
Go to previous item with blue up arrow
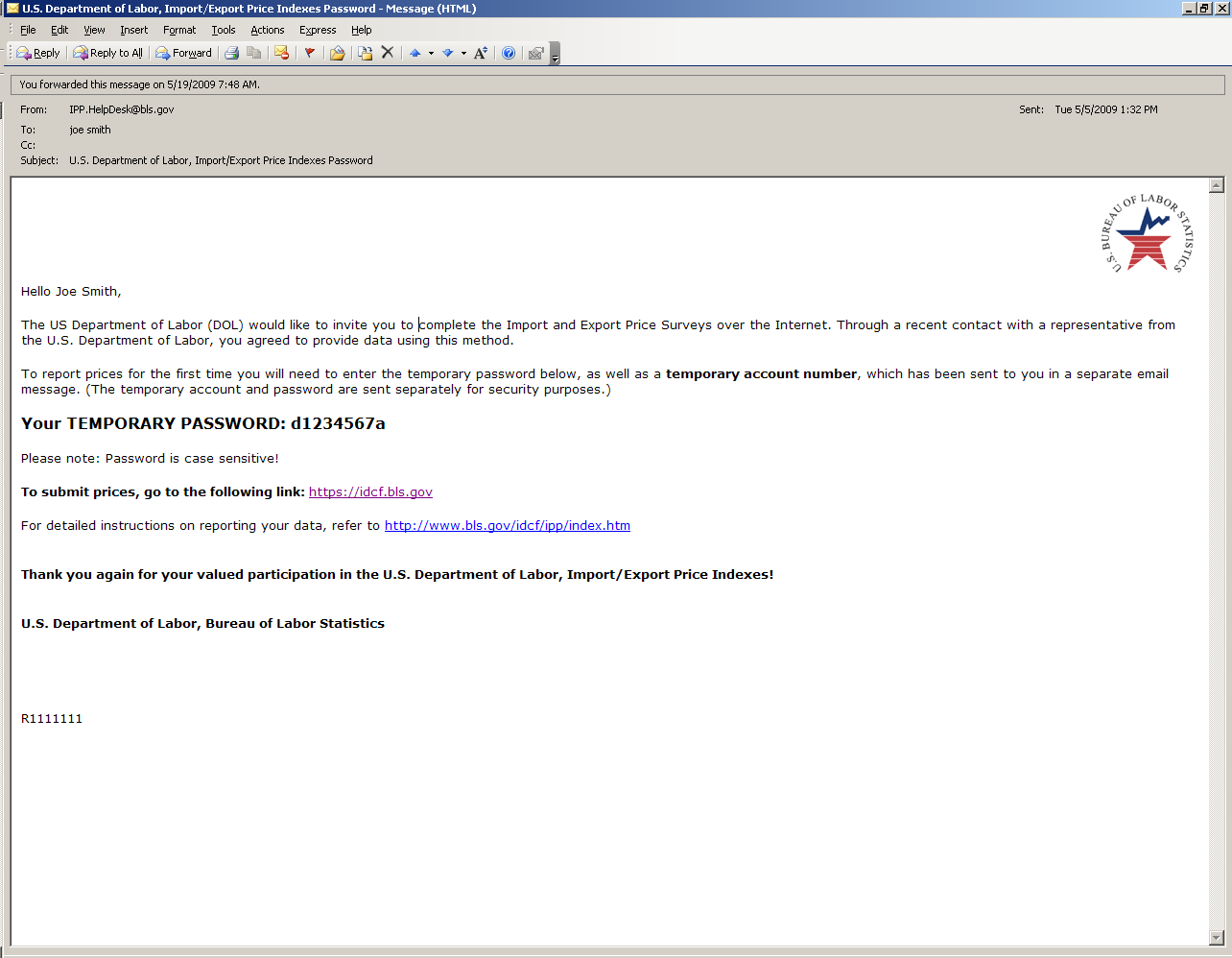415,53
